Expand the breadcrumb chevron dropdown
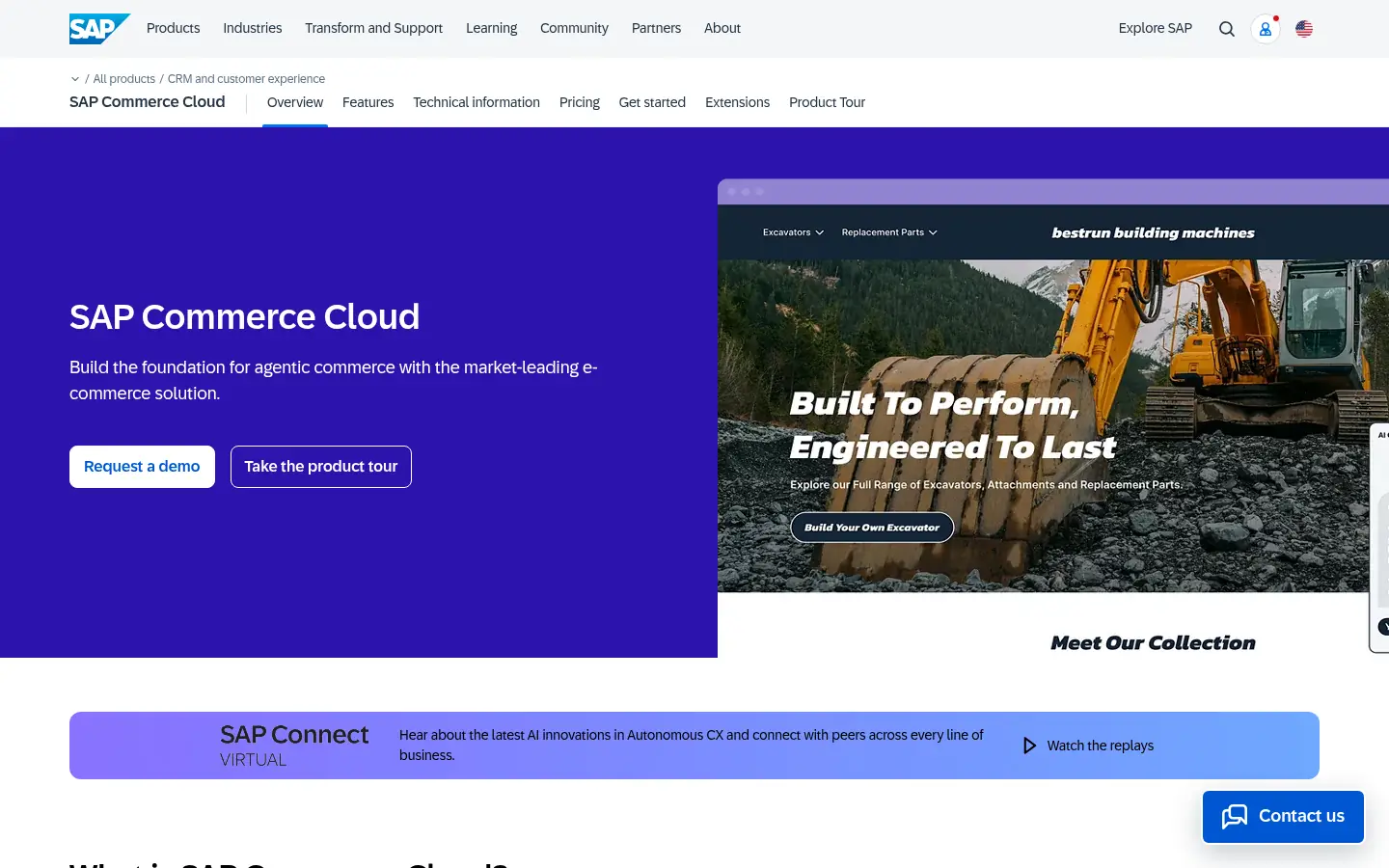 click(x=75, y=79)
